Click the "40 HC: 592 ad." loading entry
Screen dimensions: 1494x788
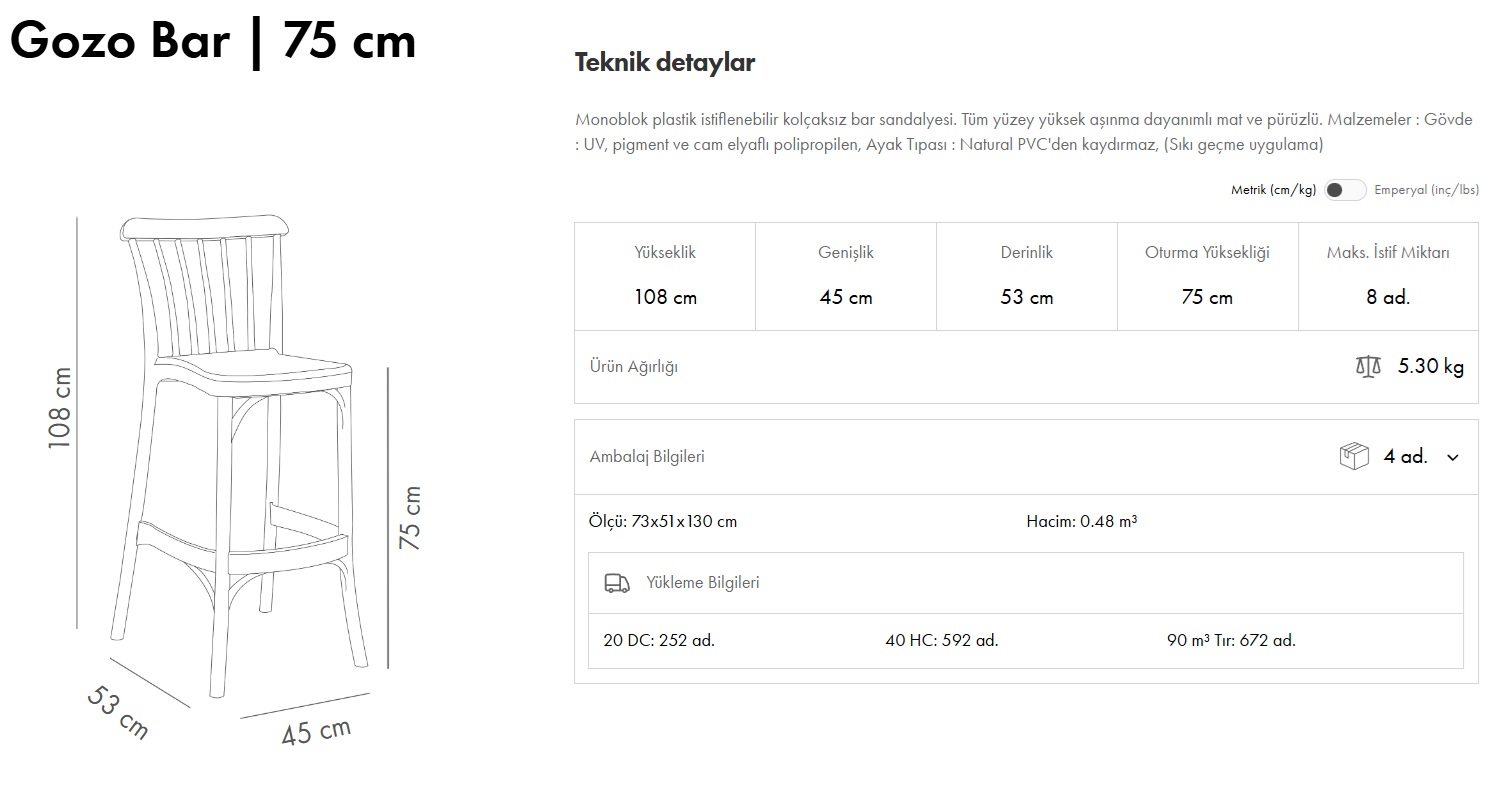tap(941, 640)
